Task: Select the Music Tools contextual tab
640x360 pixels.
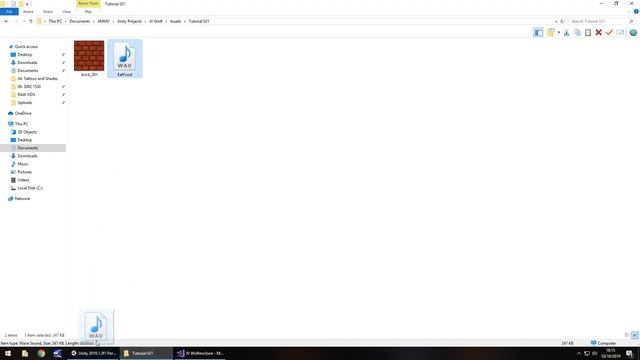Action: [x=88, y=4]
